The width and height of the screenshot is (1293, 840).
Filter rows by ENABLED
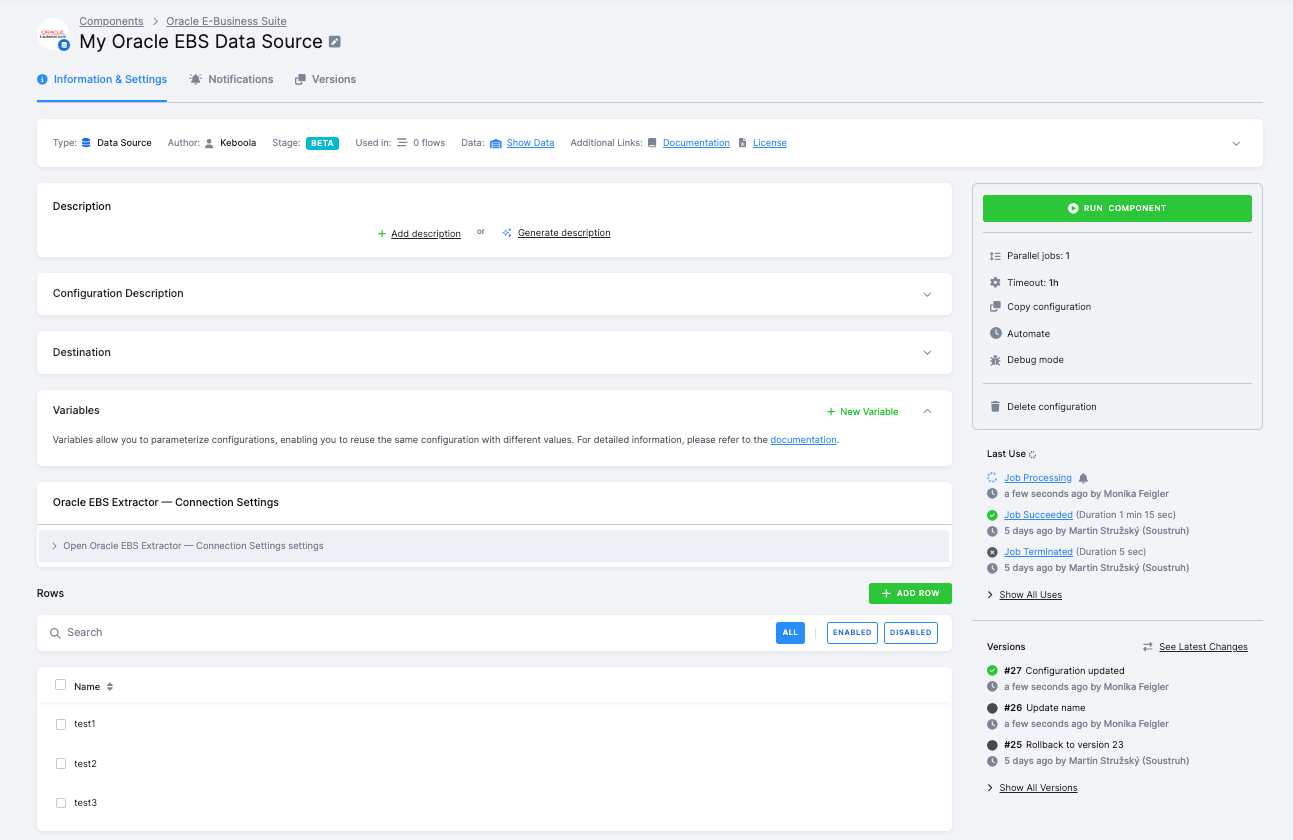pos(852,633)
